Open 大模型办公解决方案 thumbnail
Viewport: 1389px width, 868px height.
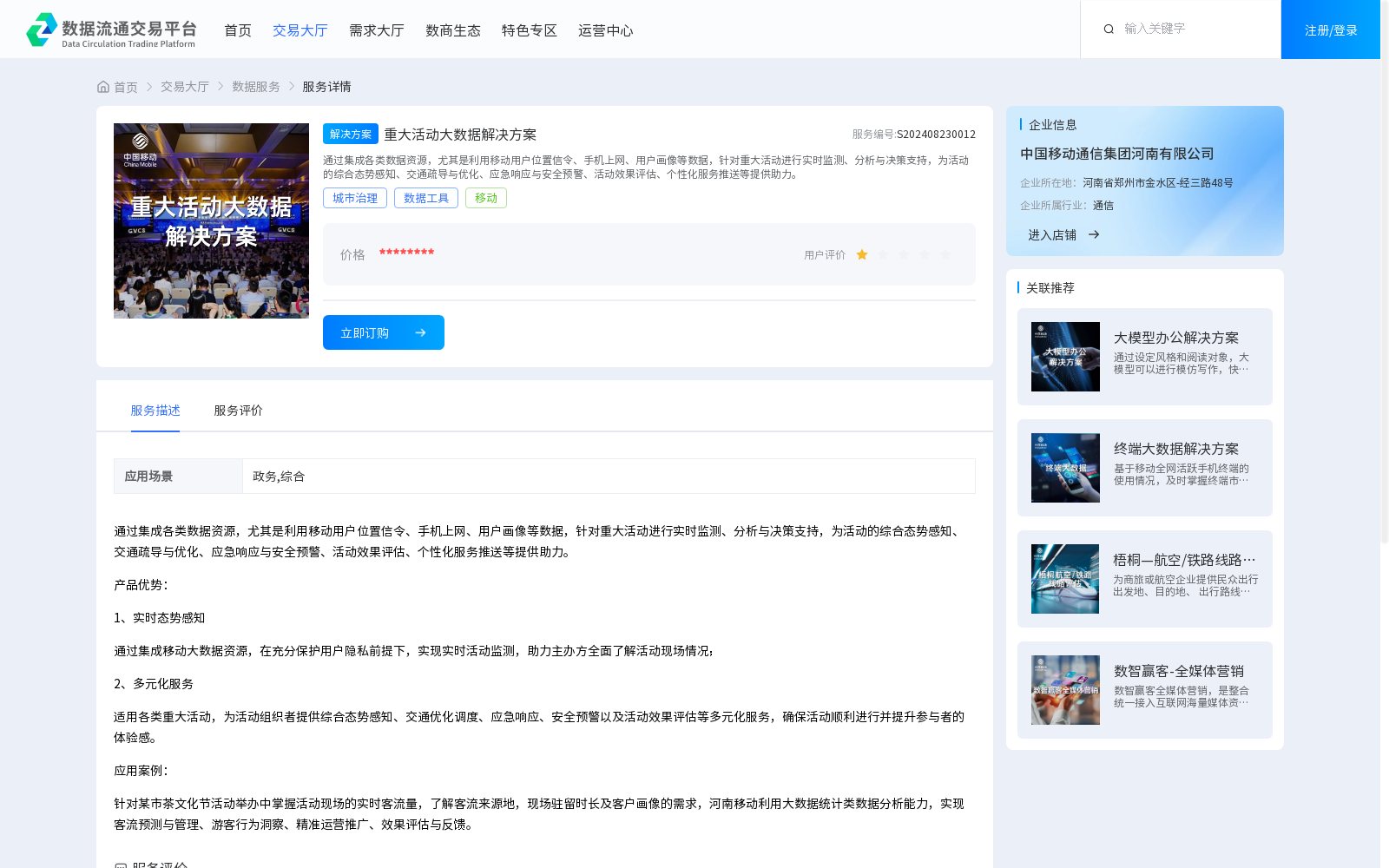[1065, 357]
